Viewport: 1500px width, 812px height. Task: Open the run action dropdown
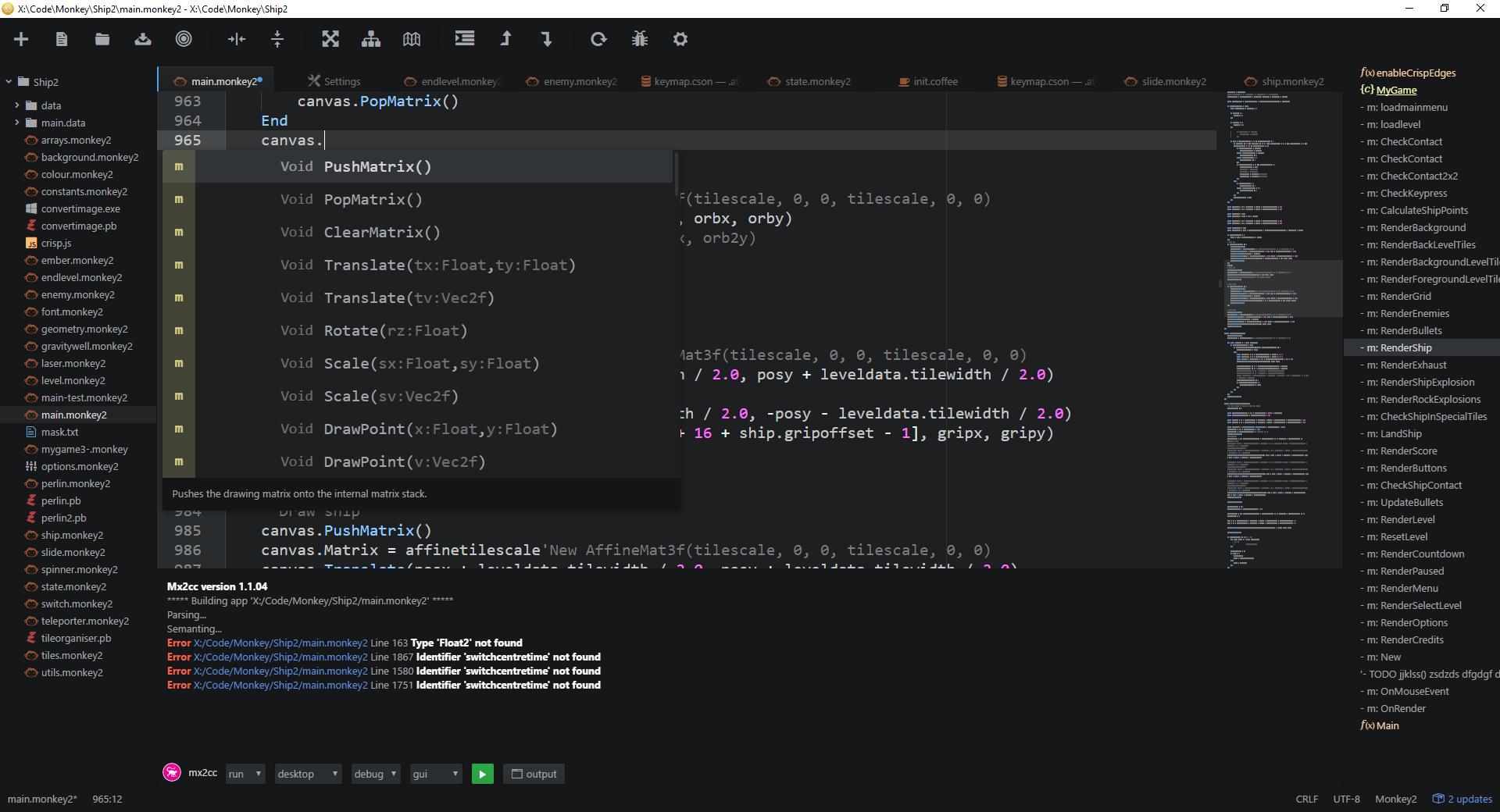245,774
